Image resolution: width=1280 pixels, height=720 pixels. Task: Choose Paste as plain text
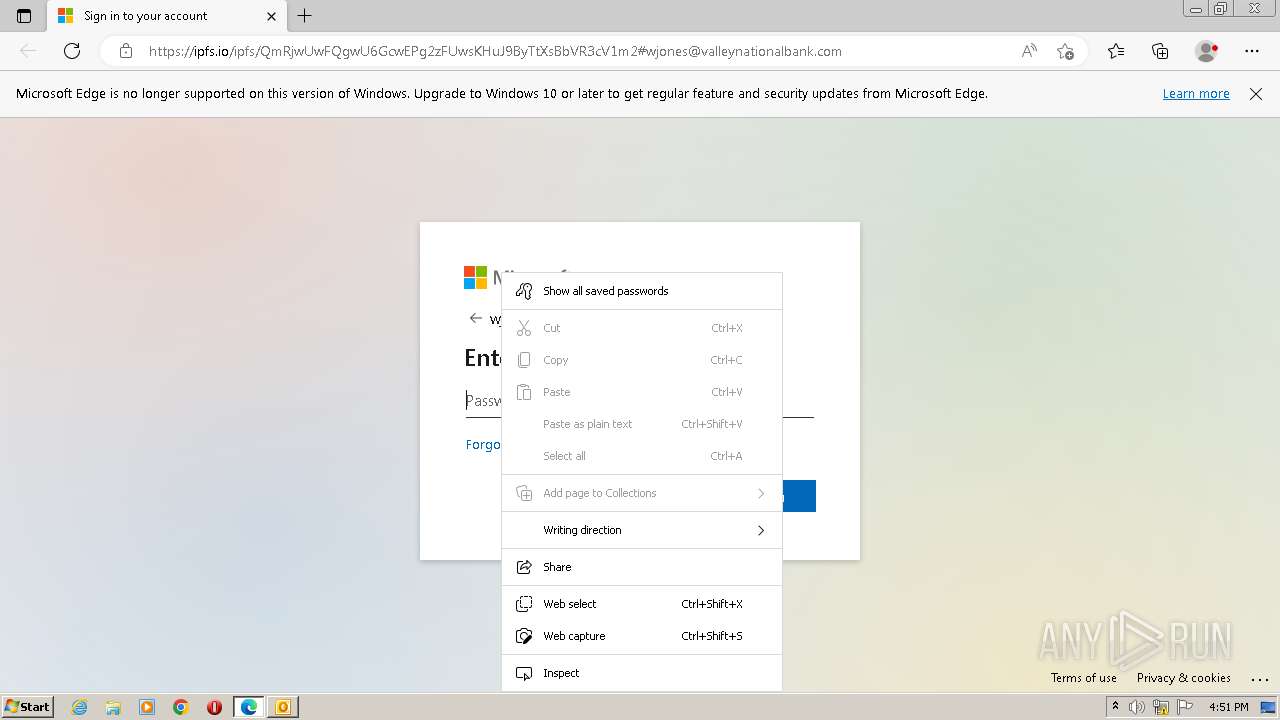[642, 424]
